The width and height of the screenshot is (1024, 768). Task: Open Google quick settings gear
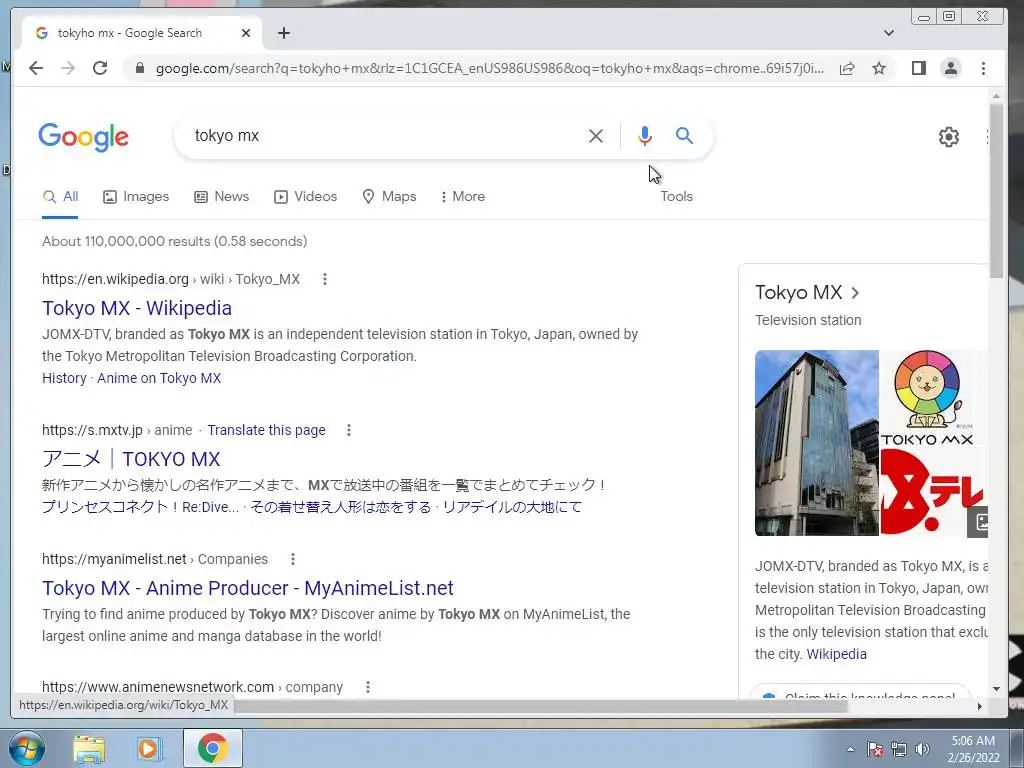click(x=948, y=136)
